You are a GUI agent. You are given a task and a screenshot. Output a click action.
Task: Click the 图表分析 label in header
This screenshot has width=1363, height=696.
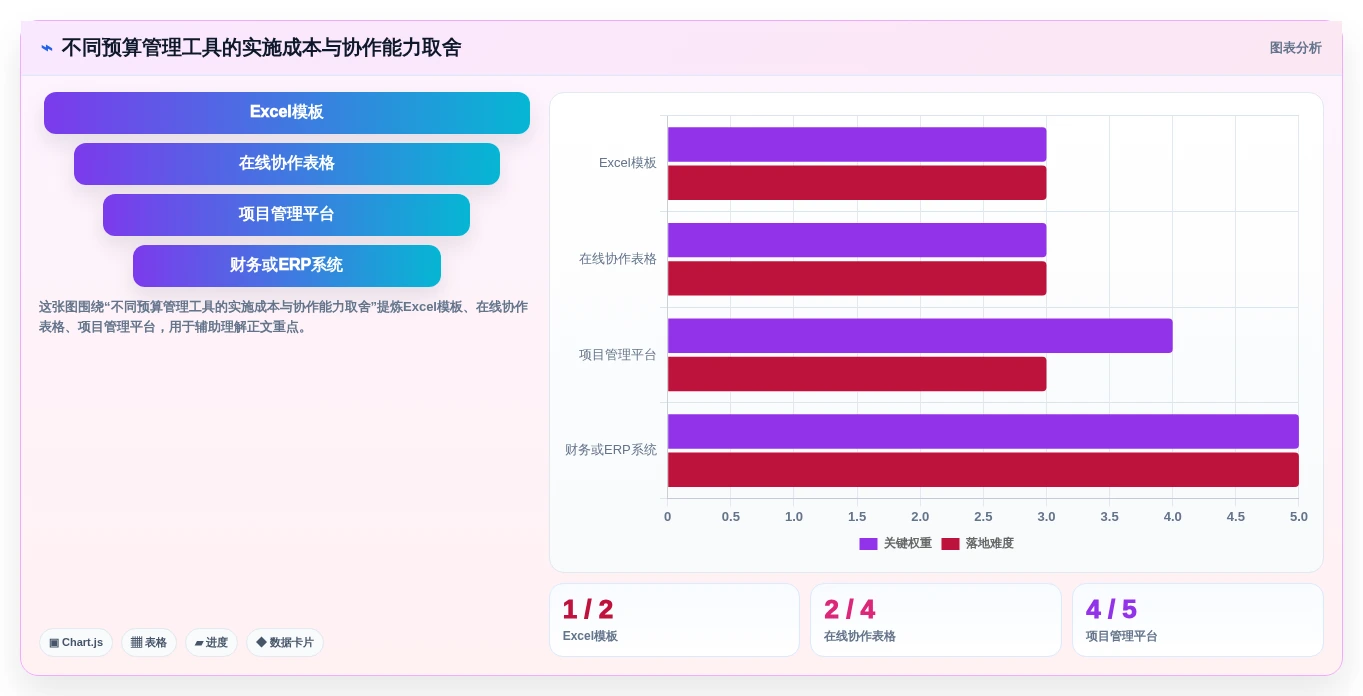[x=1295, y=48]
